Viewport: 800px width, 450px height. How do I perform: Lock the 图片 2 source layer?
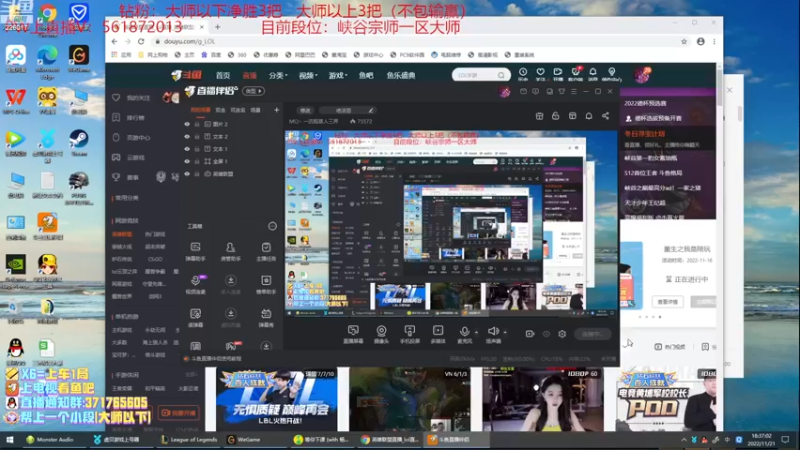[x=197, y=124]
